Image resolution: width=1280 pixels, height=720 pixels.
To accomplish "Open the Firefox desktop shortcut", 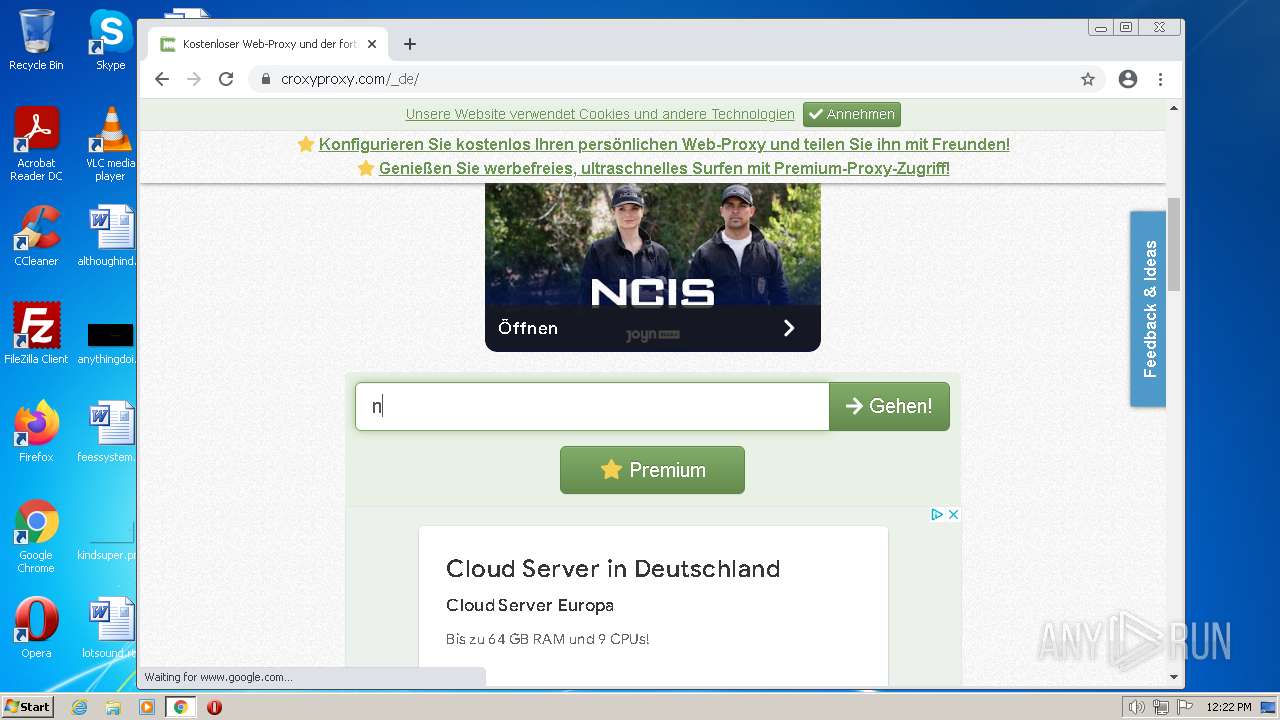I will [x=36, y=432].
